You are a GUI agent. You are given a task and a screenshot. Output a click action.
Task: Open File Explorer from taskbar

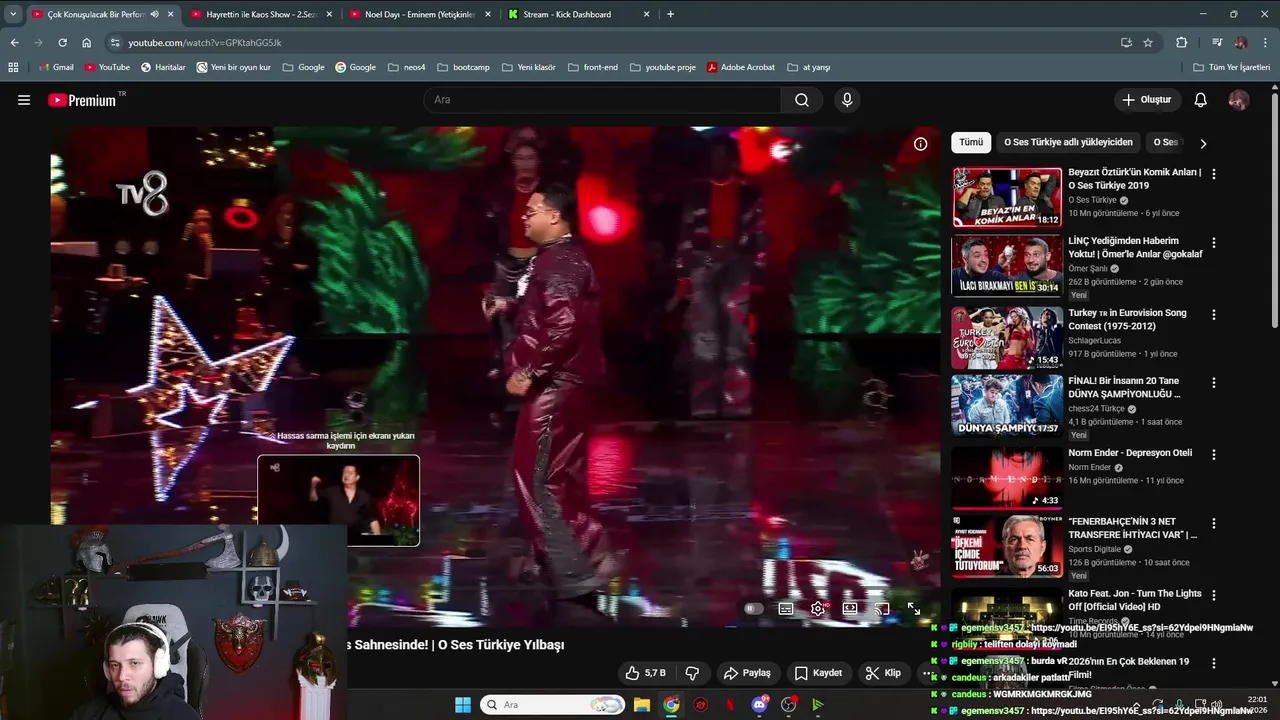[x=642, y=705]
